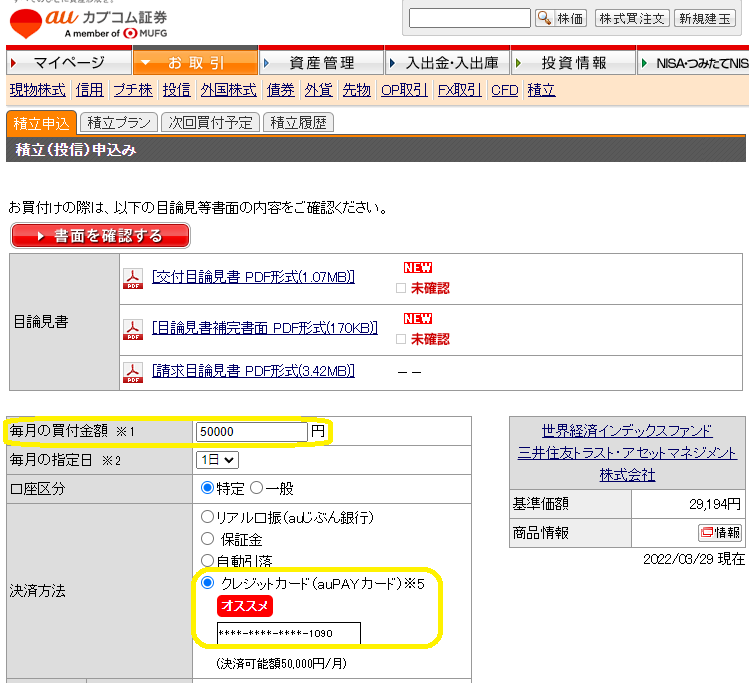Click the 書面を確認する red button

coord(100,235)
